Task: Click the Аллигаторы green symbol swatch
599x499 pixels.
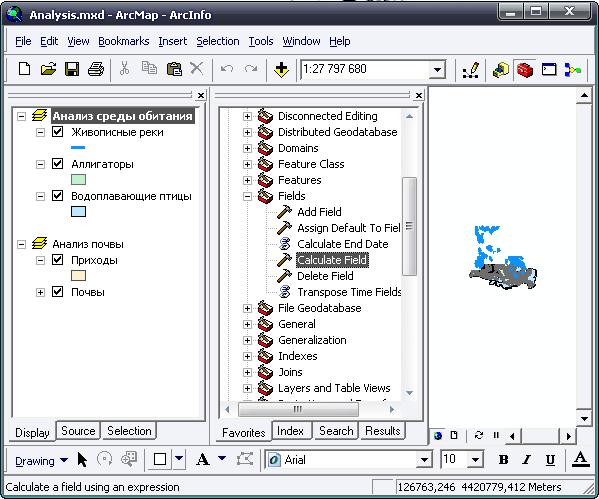Action: click(78, 180)
